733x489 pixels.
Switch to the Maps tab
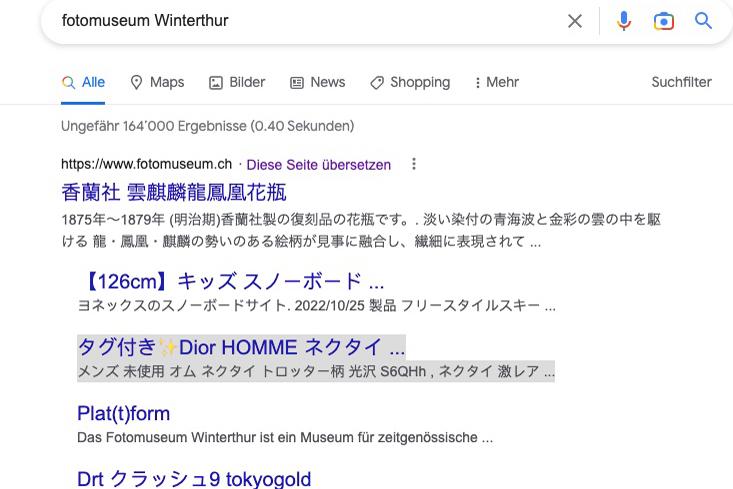pyautogui.click(x=157, y=83)
